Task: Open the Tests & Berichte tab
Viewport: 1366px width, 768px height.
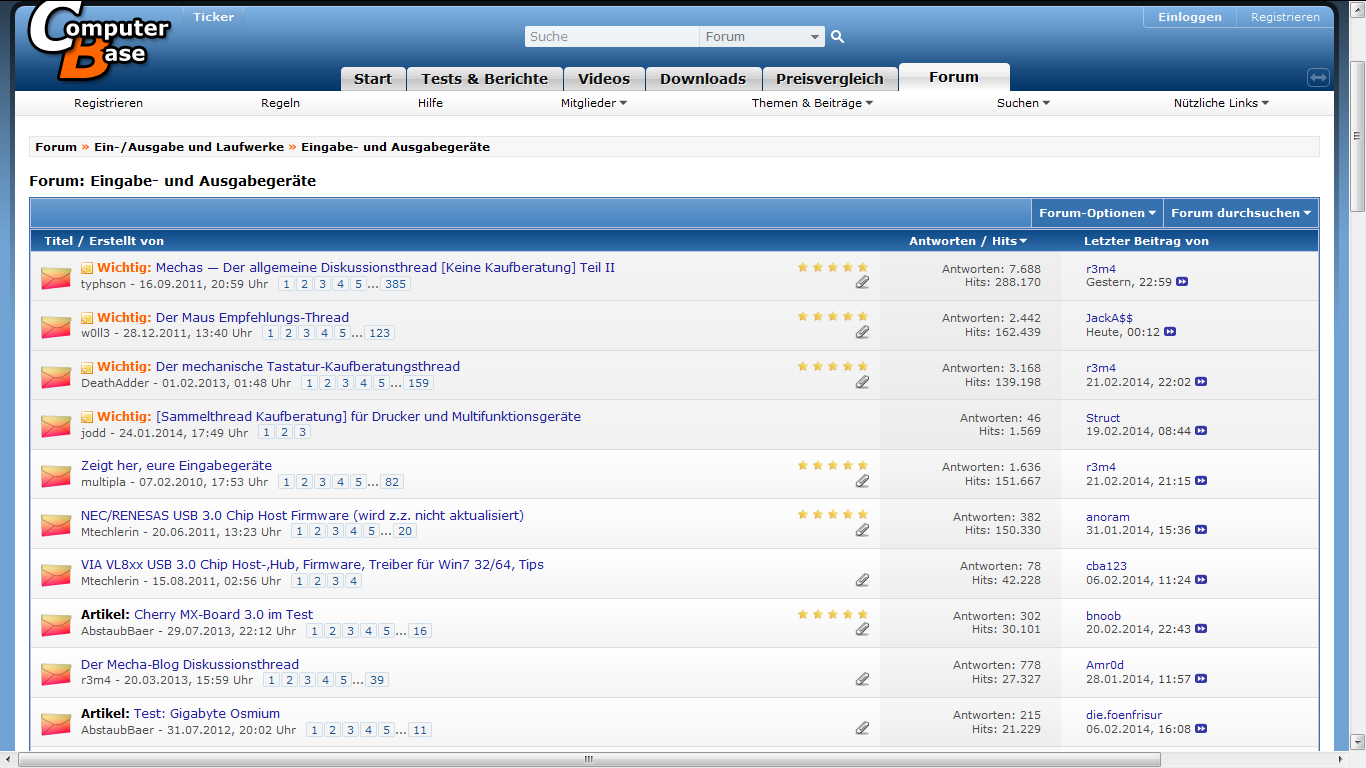Action: click(485, 79)
